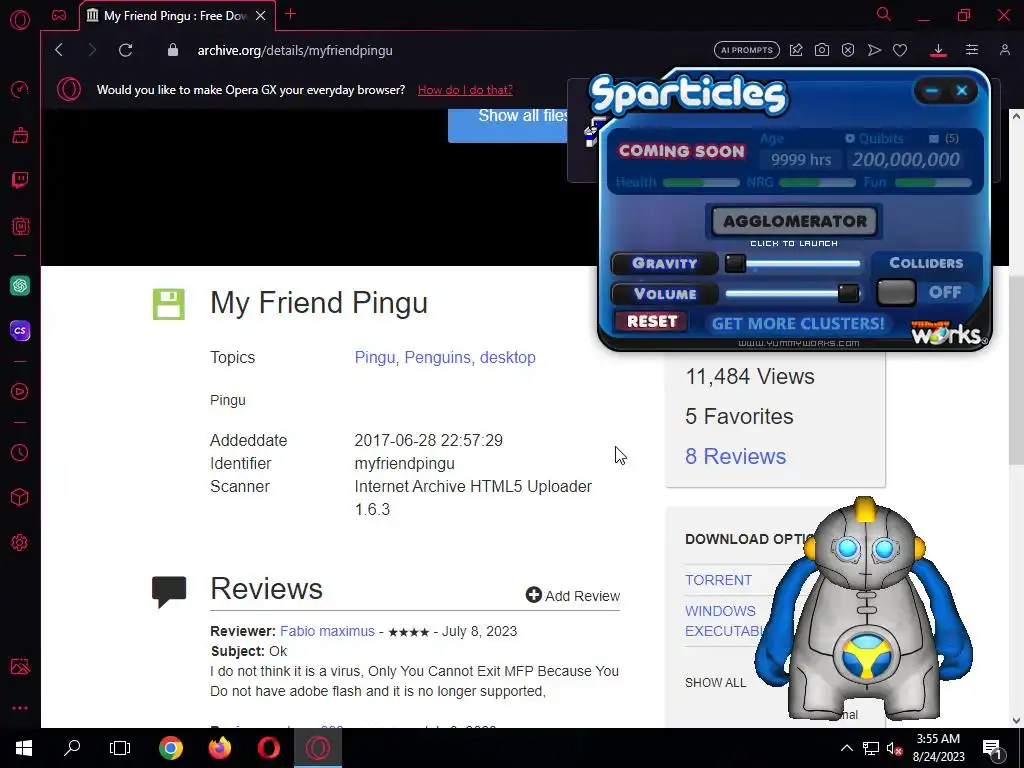Click the address bar URL
This screenshot has width=1024, height=768.
(295, 50)
